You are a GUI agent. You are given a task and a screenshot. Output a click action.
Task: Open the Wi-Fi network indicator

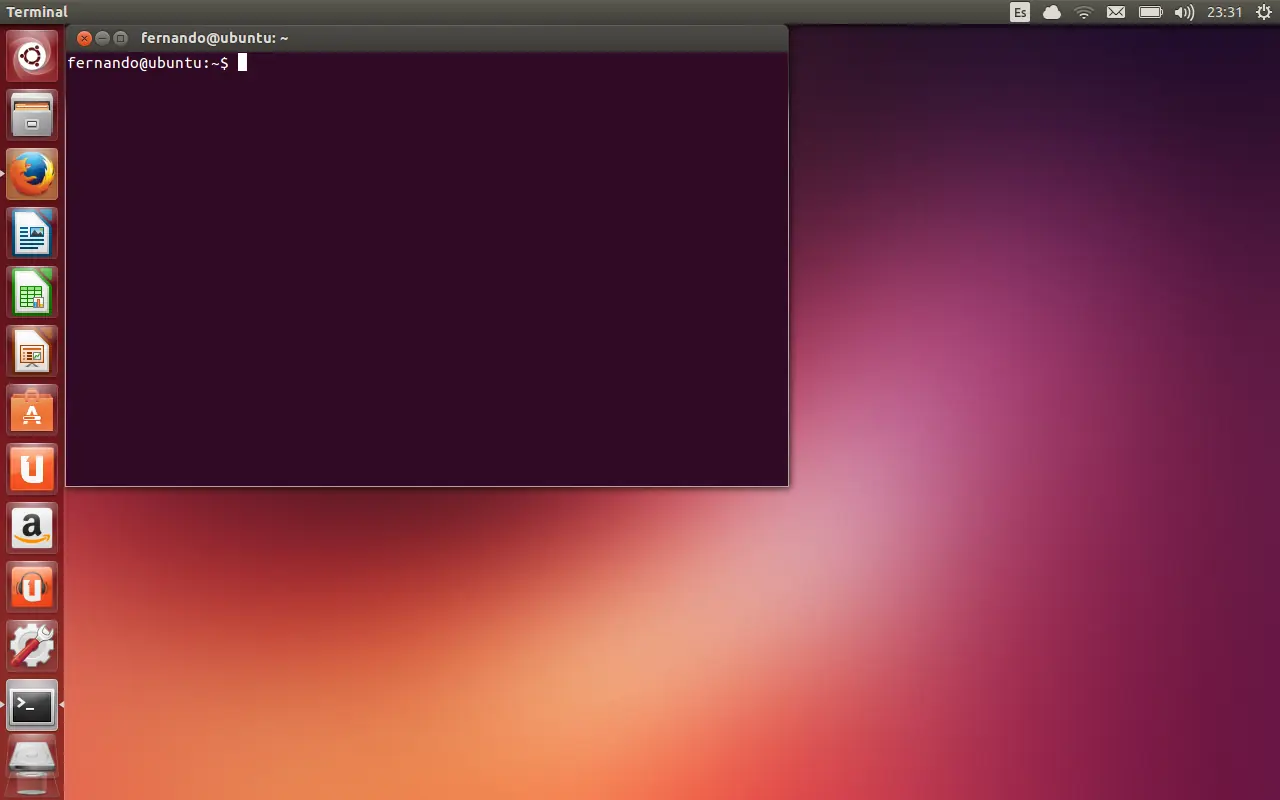click(x=1084, y=12)
